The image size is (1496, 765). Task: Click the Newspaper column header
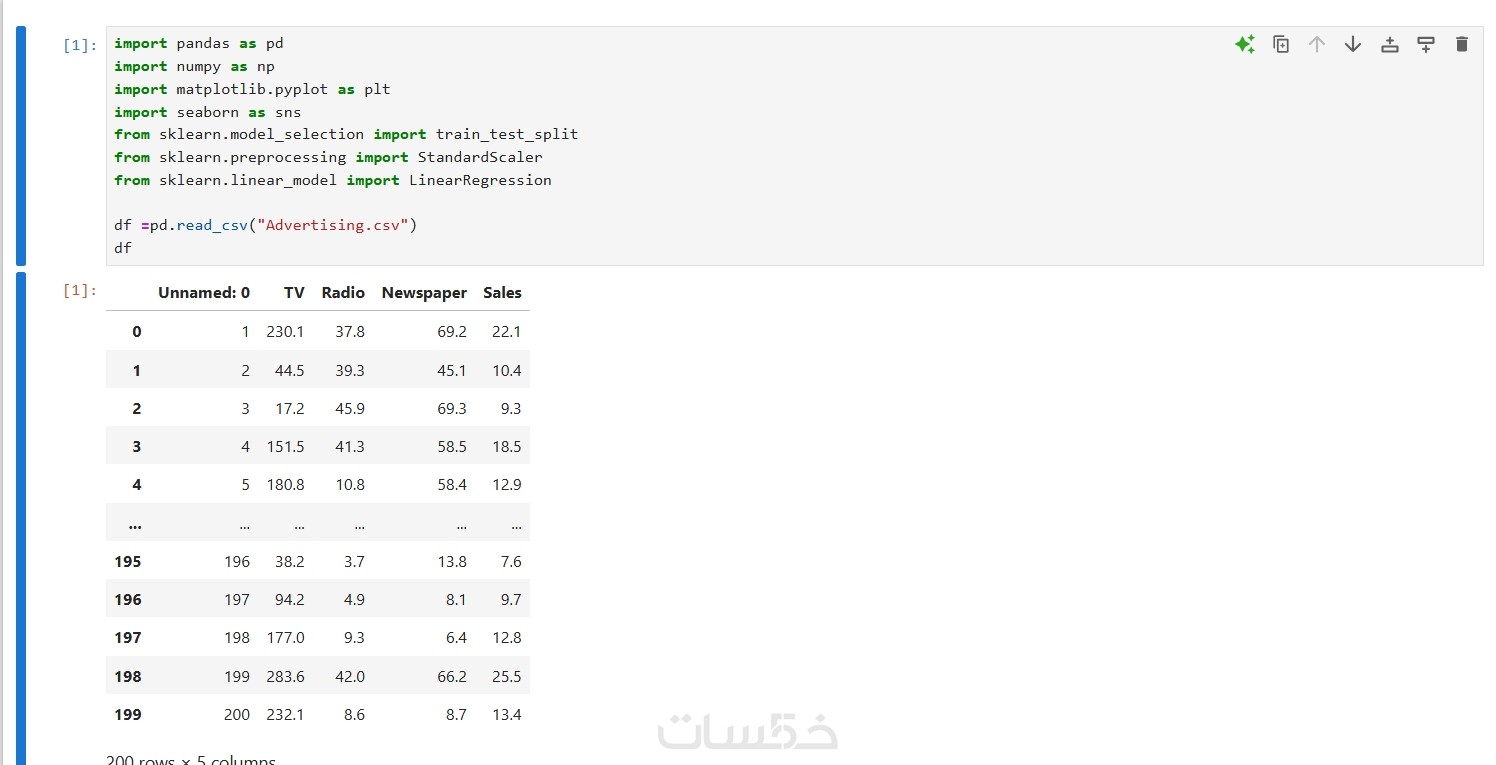click(x=424, y=293)
